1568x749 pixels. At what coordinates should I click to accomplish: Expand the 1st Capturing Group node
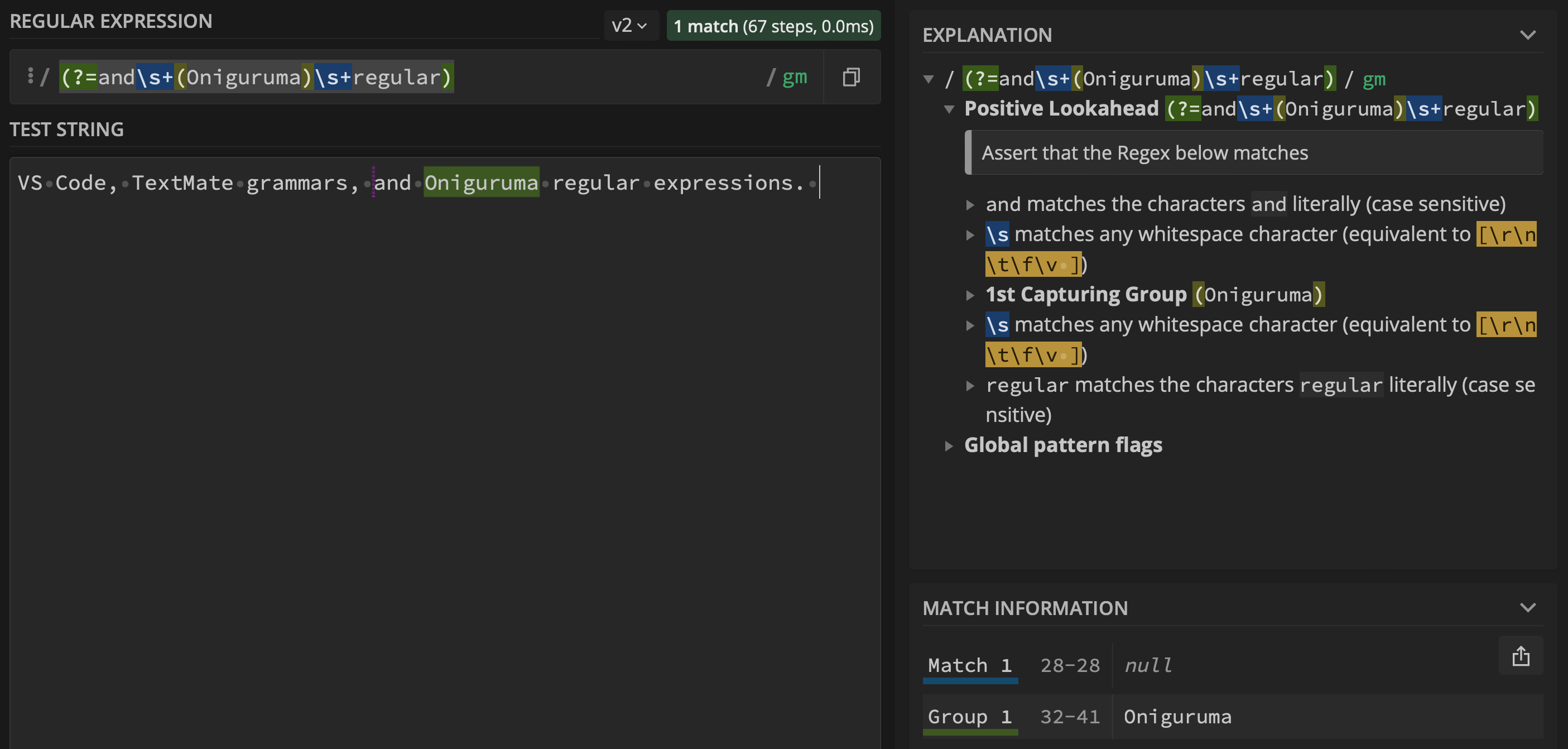point(970,295)
